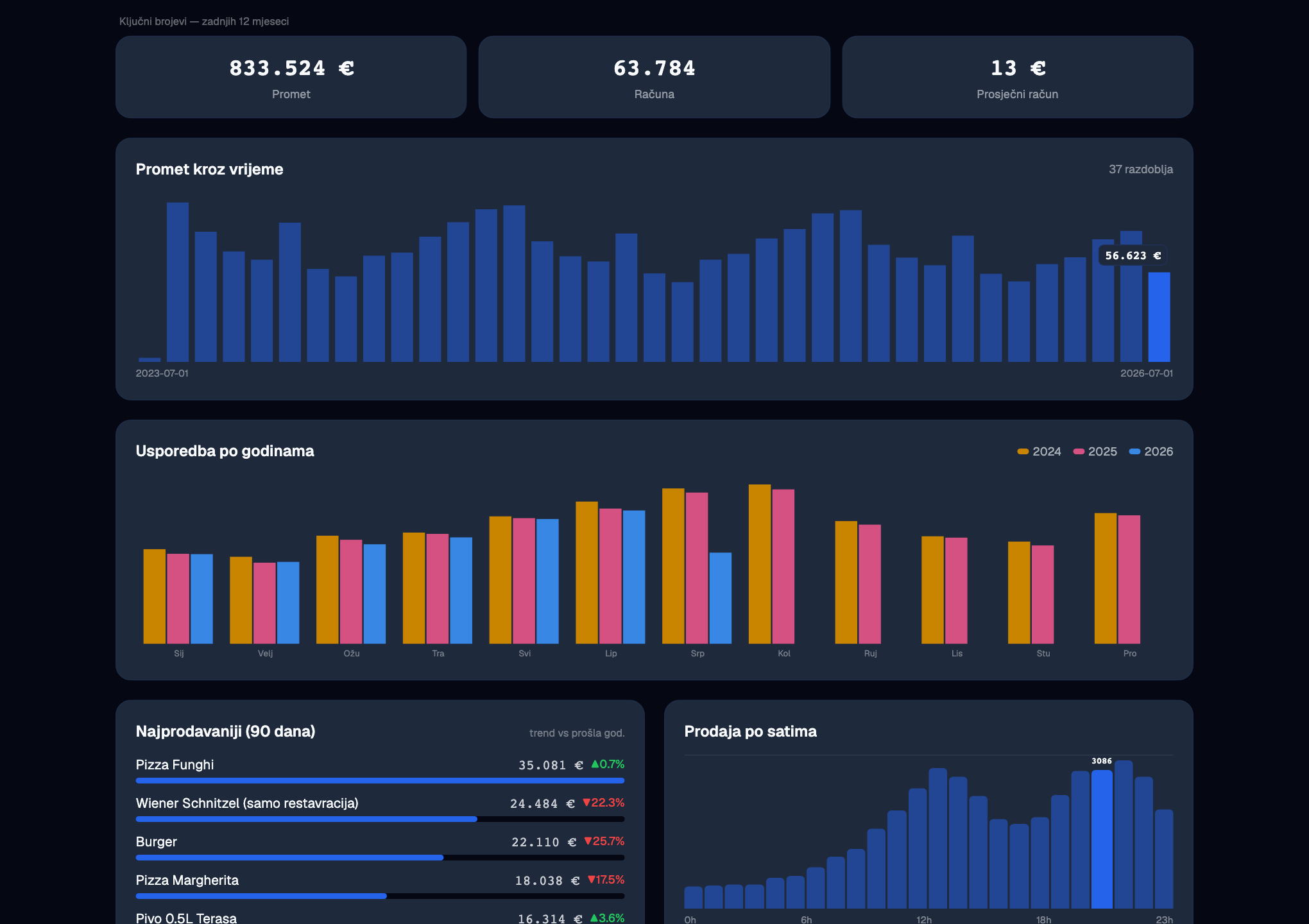
Task: Click the highlighted 3086 bar in Prodaja po satima
Action: pyautogui.click(x=1102, y=839)
